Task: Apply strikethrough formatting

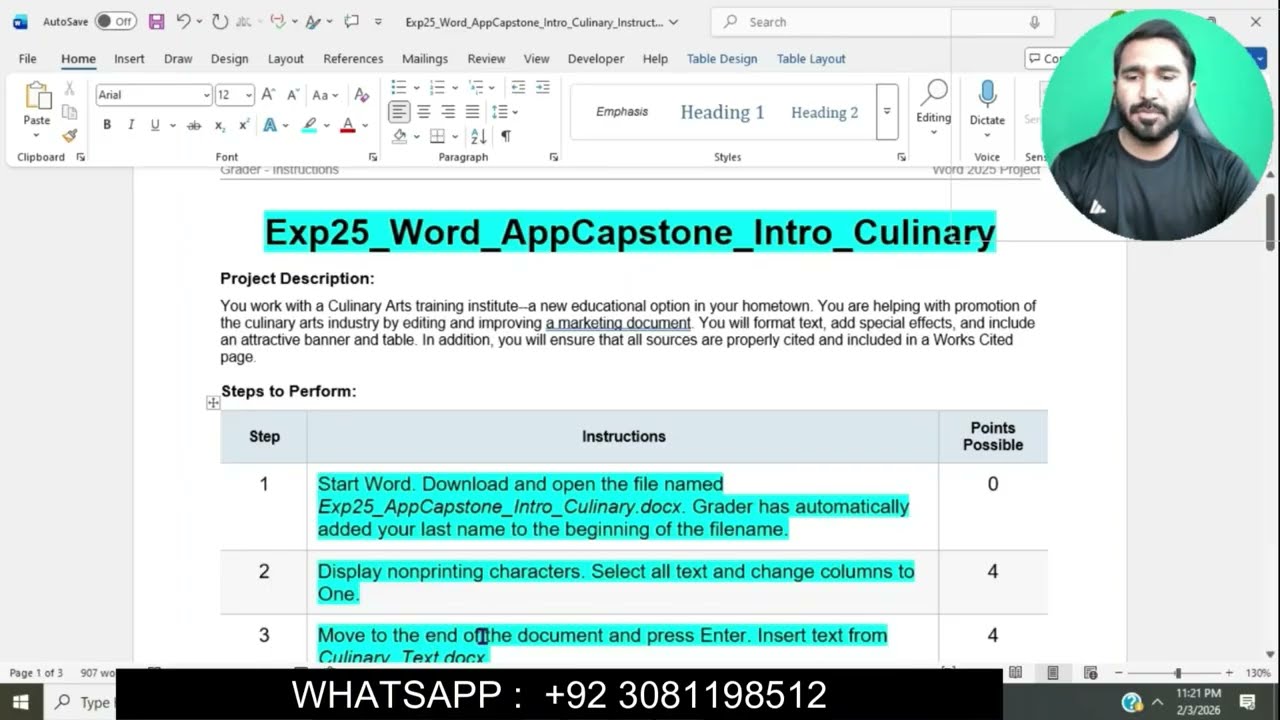Action: point(194,125)
